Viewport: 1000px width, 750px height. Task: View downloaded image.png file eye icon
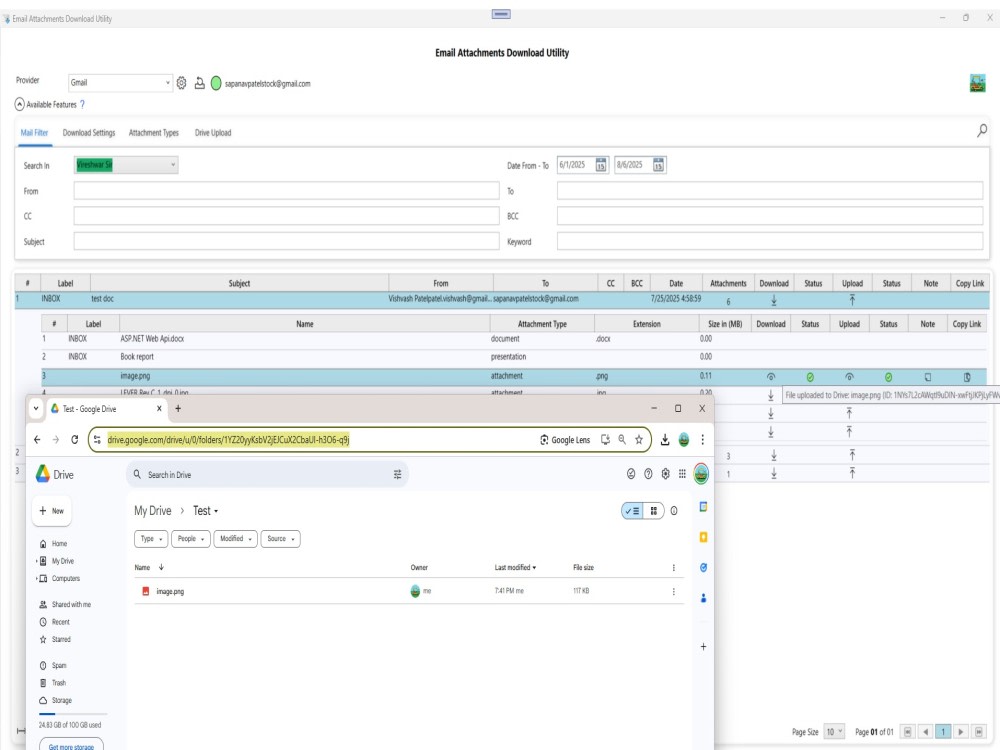click(x=770, y=377)
